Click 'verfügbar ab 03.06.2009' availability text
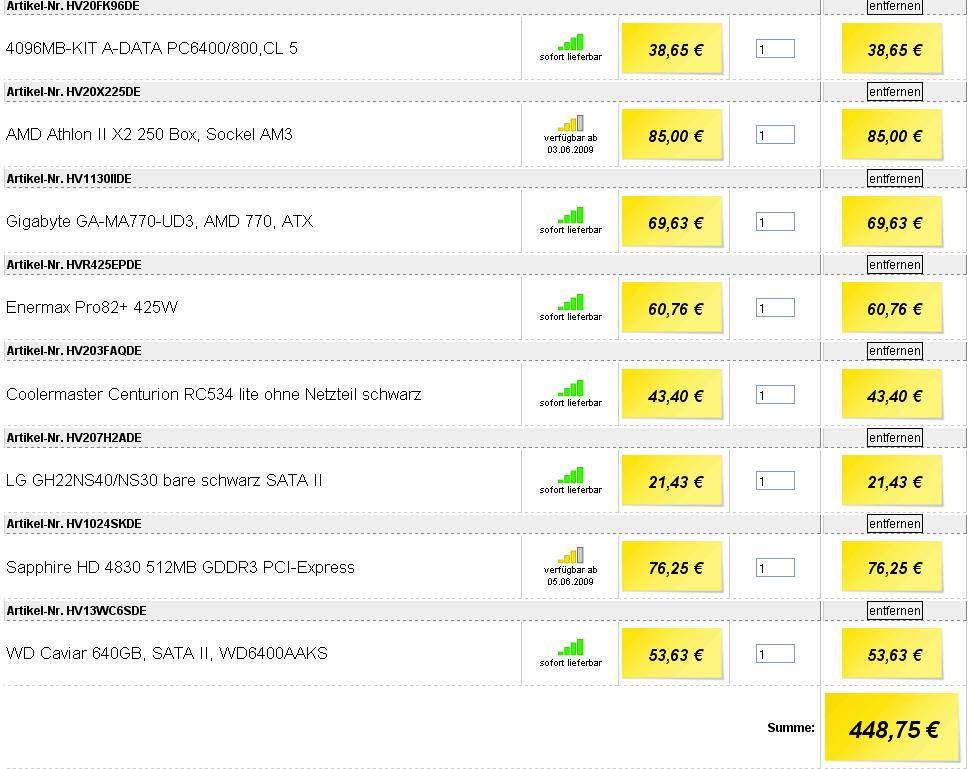 [x=570, y=144]
